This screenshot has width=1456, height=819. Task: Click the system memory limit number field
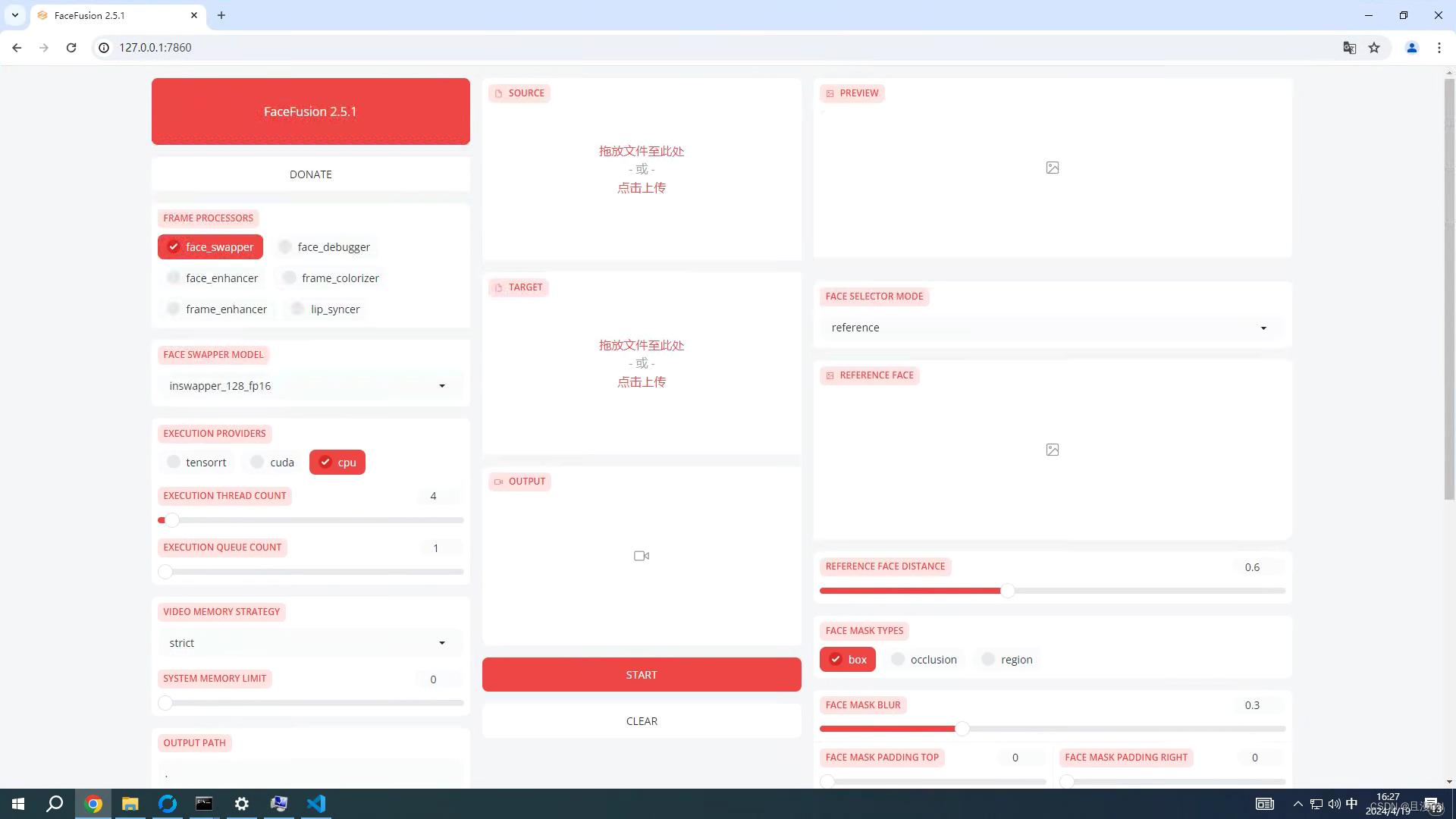pos(439,679)
